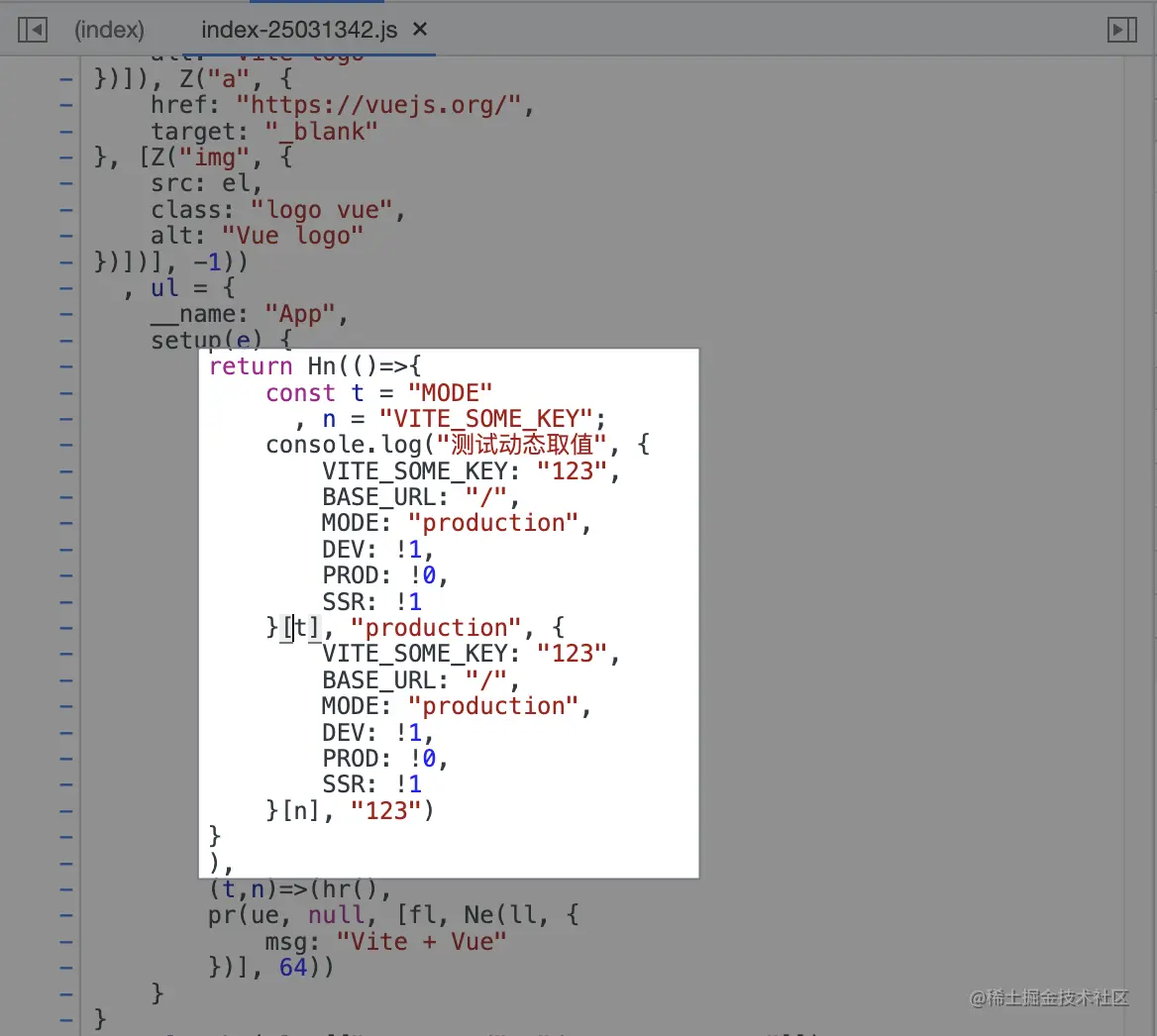1157x1036 pixels.
Task: Click the gutter marker beside href line
Action: tap(66, 106)
